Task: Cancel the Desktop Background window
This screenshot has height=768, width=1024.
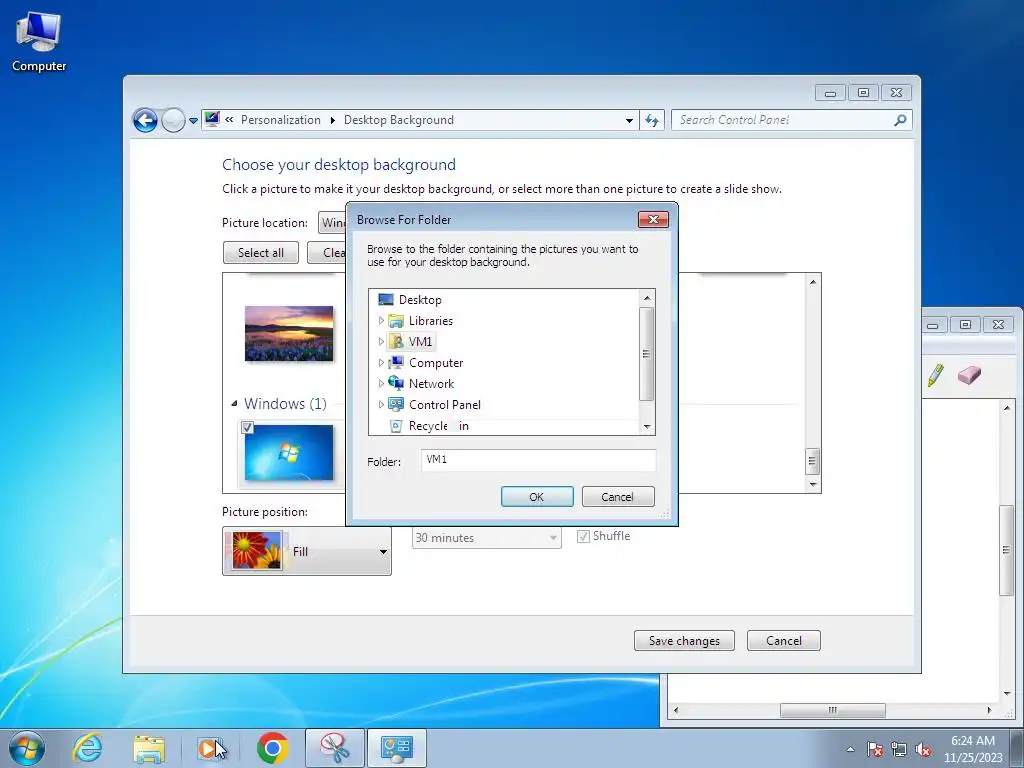Action: [x=784, y=641]
